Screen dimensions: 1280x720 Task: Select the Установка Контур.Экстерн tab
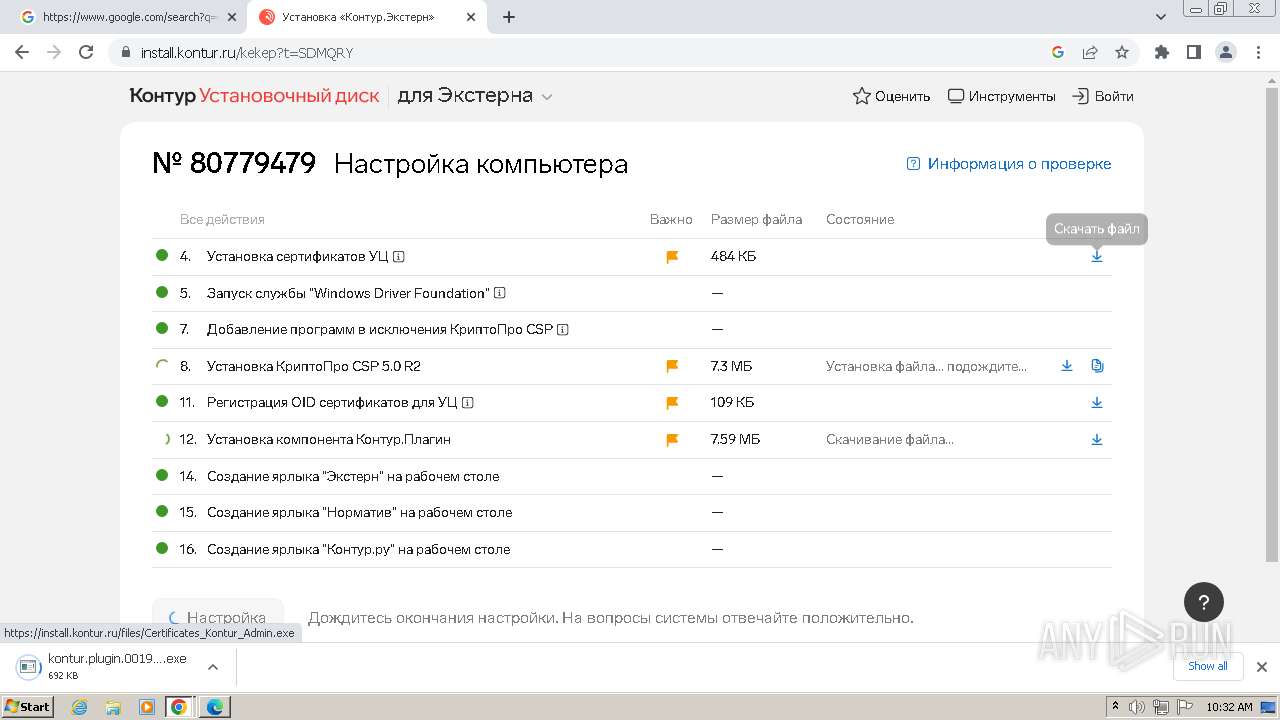(358, 17)
